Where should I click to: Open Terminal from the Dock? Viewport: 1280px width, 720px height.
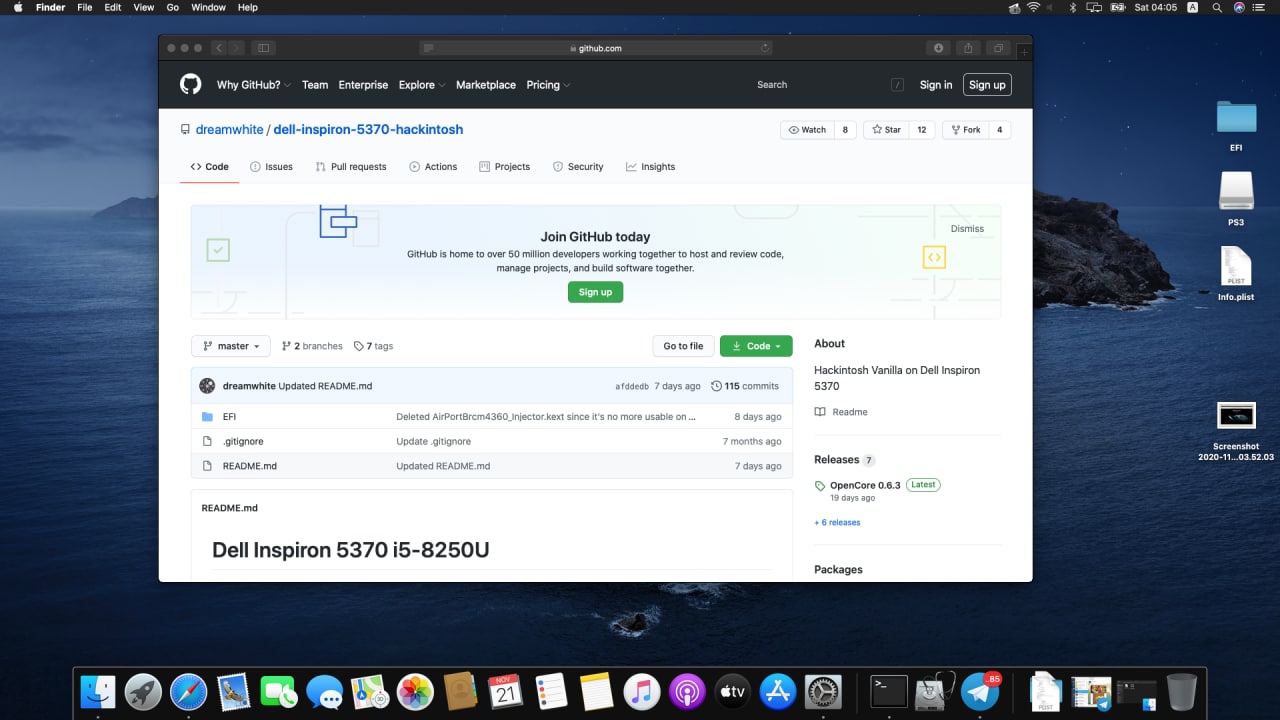(889, 691)
